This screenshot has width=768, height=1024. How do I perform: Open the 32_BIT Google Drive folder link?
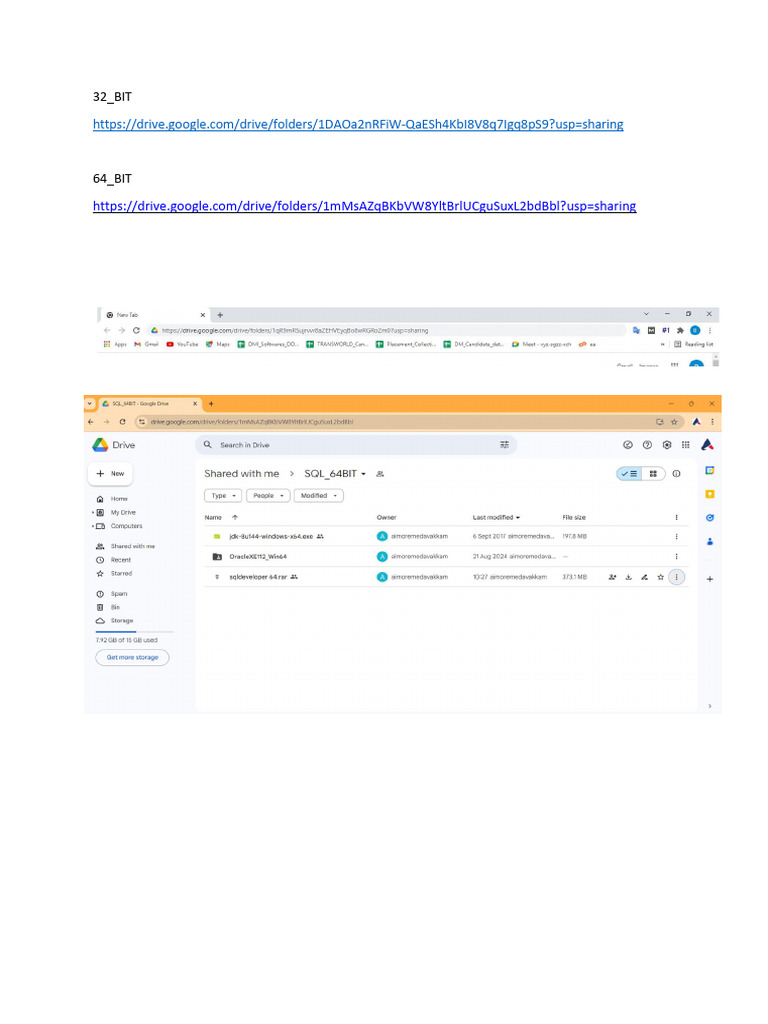[x=358, y=124]
